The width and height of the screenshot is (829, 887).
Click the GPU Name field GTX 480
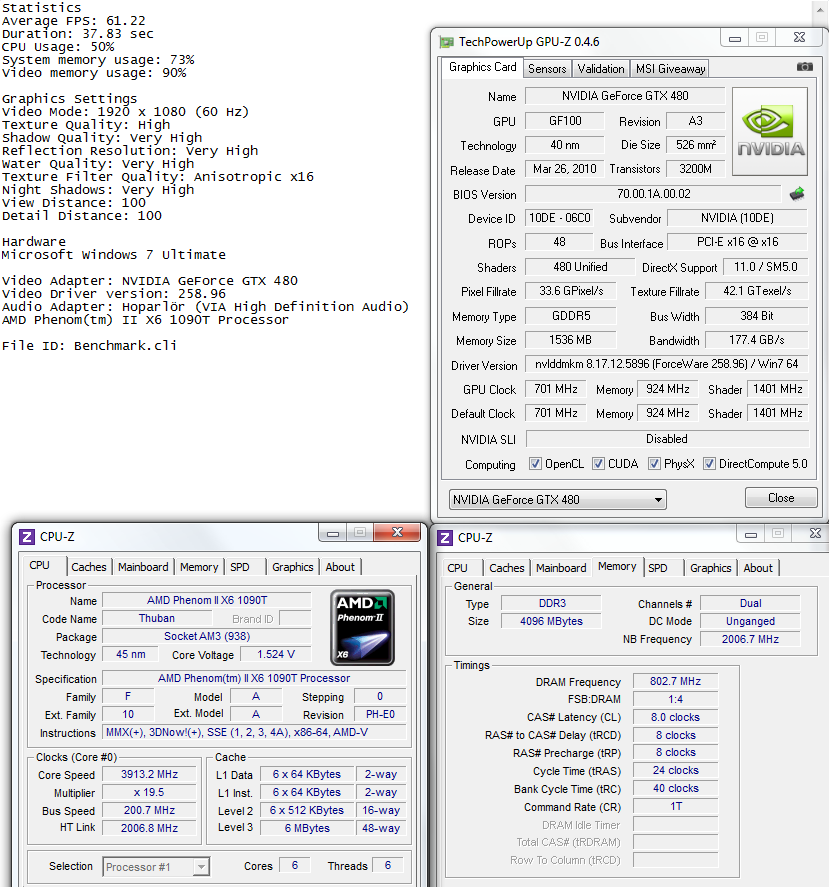(625, 96)
